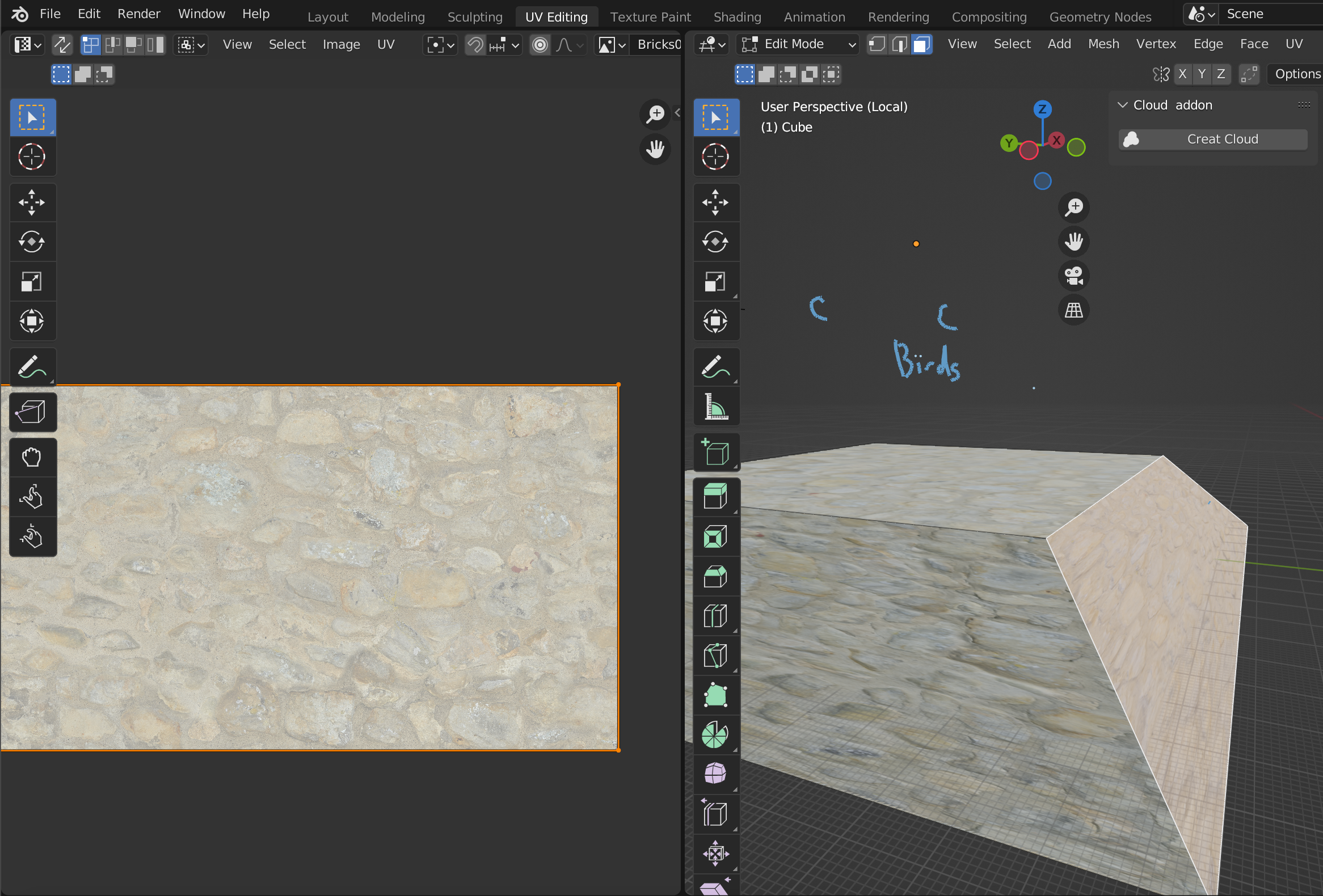
Task: Select the Extrude Region tool
Action: (x=716, y=497)
